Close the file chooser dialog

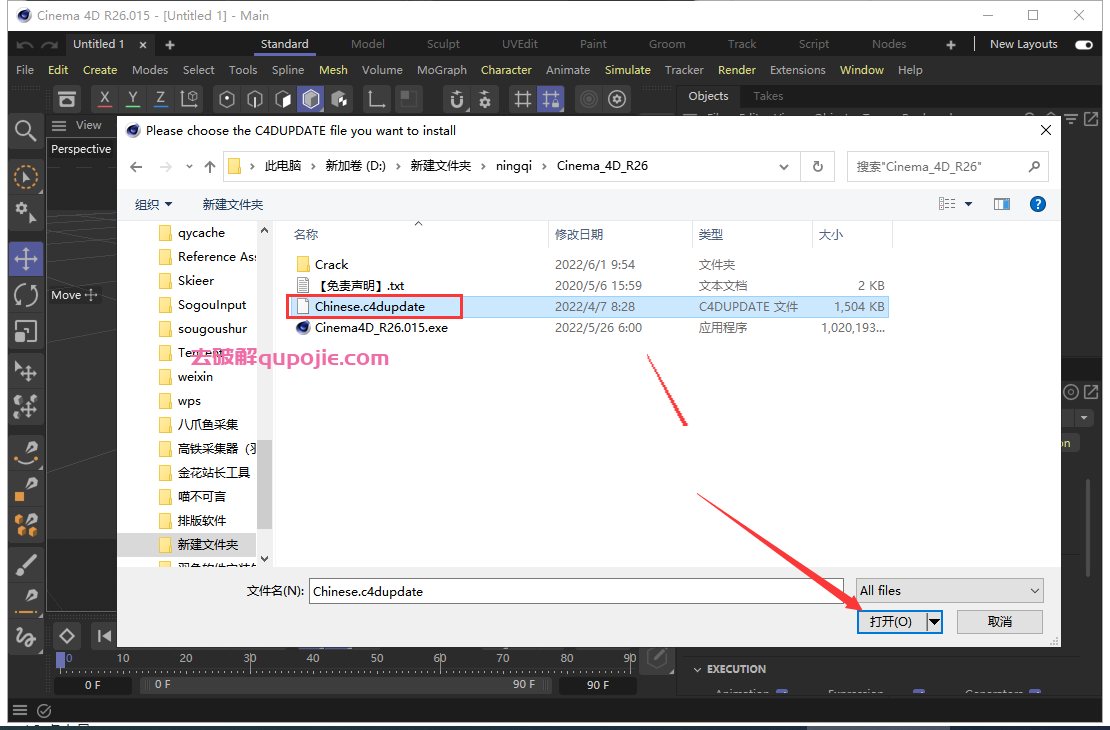tap(1046, 130)
